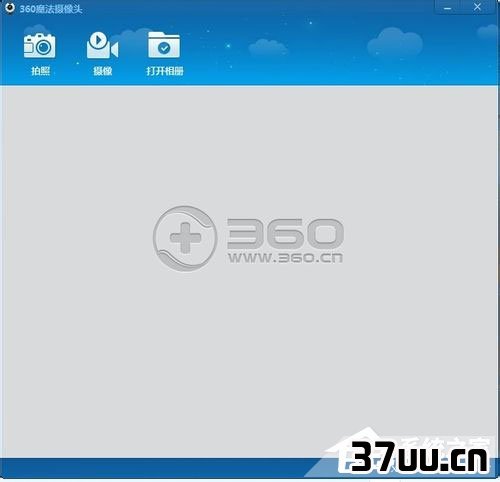Click the 360 plus-circle logo in preview

click(x=185, y=238)
